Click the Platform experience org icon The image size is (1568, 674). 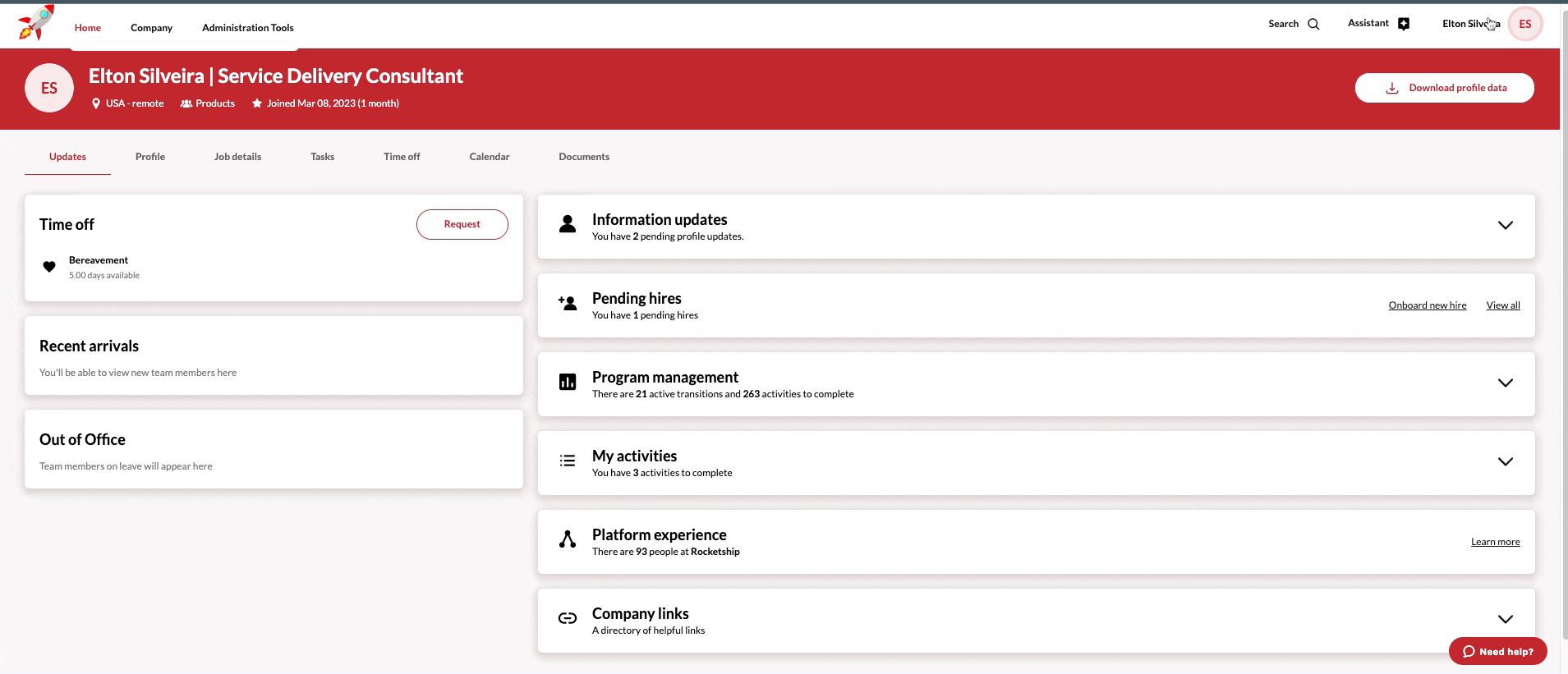click(x=567, y=540)
